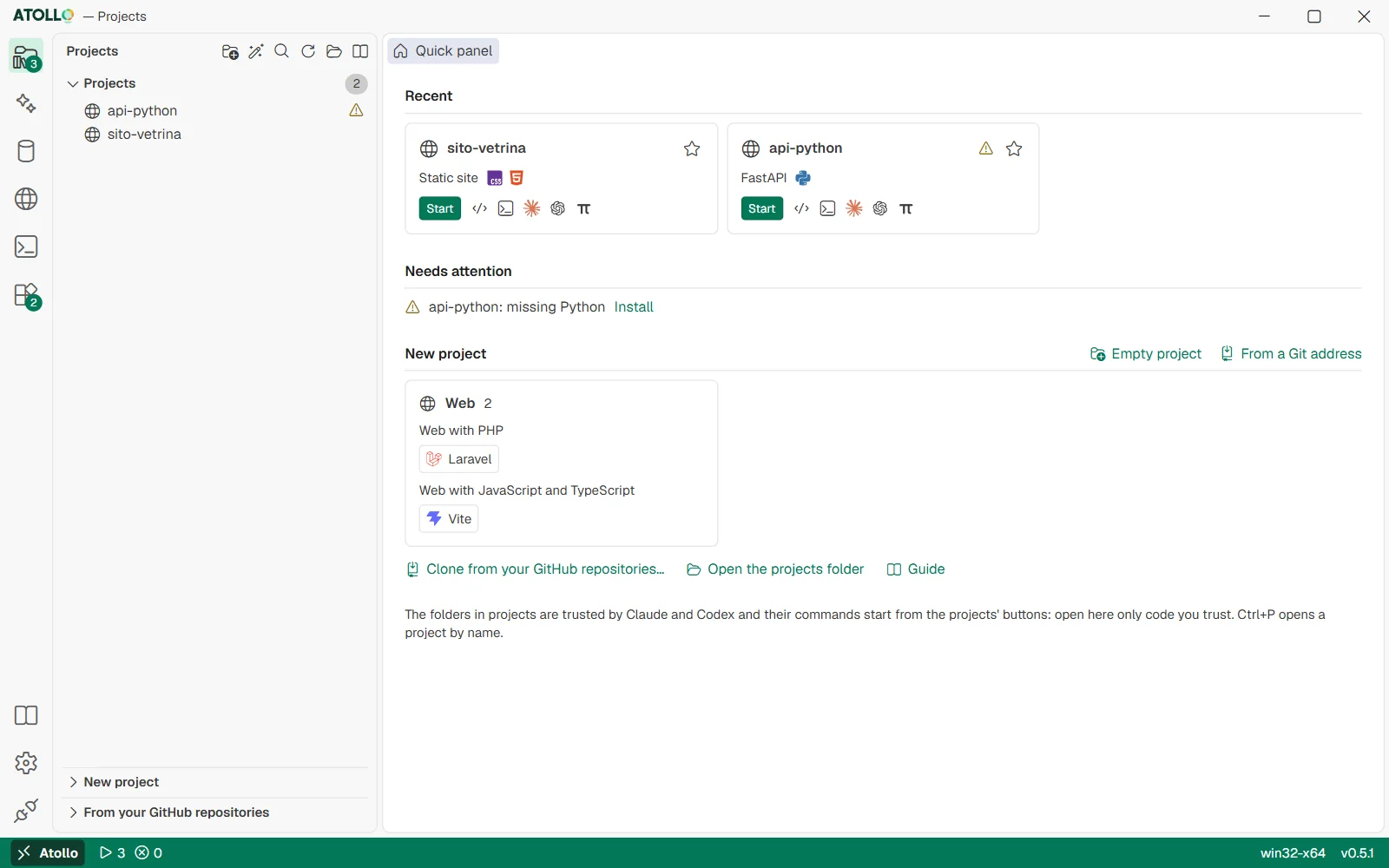Open sito-vetrina in code editor

479,208
